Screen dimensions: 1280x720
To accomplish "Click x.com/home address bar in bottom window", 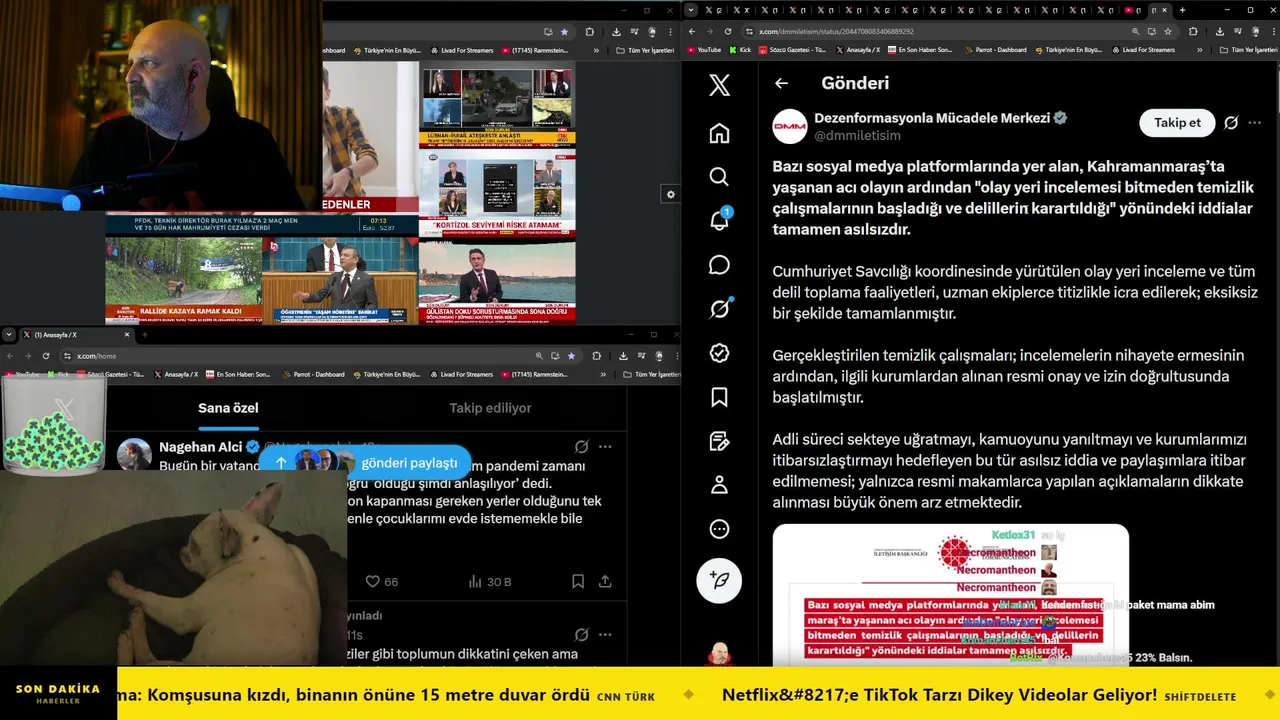I will tap(300, 356).
